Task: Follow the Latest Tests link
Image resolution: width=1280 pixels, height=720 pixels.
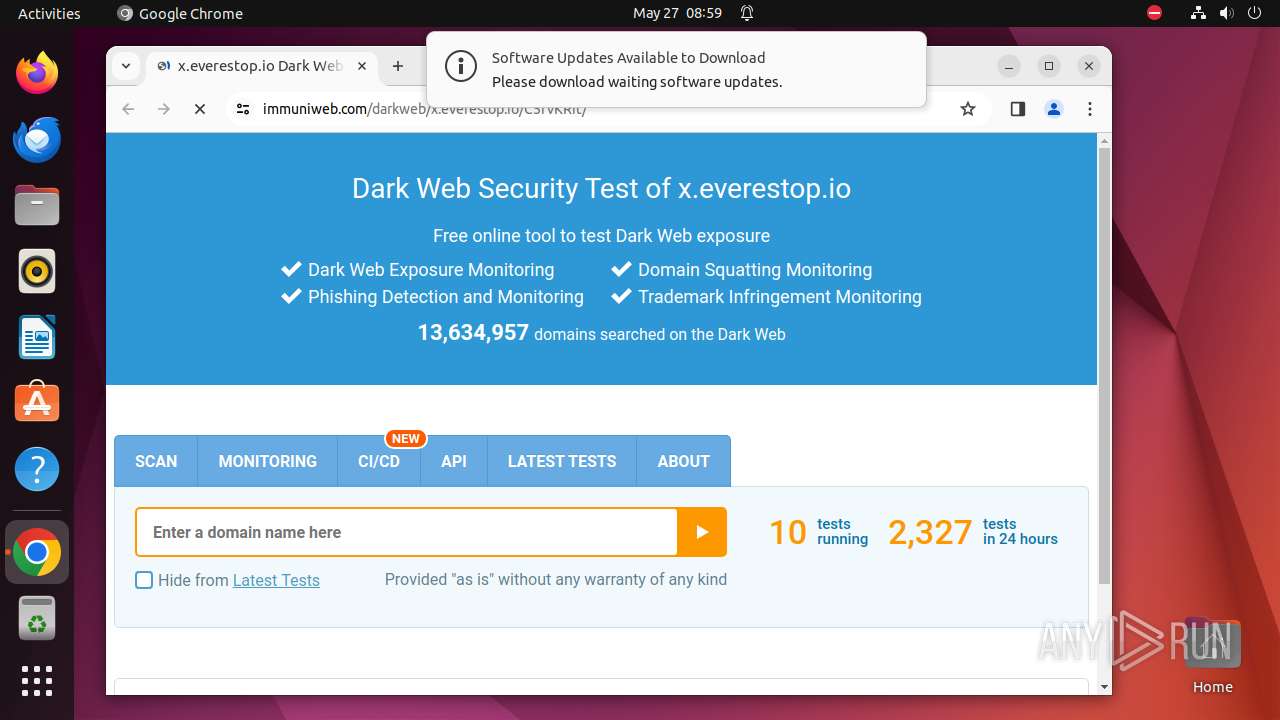Action: tap(276, 580)
